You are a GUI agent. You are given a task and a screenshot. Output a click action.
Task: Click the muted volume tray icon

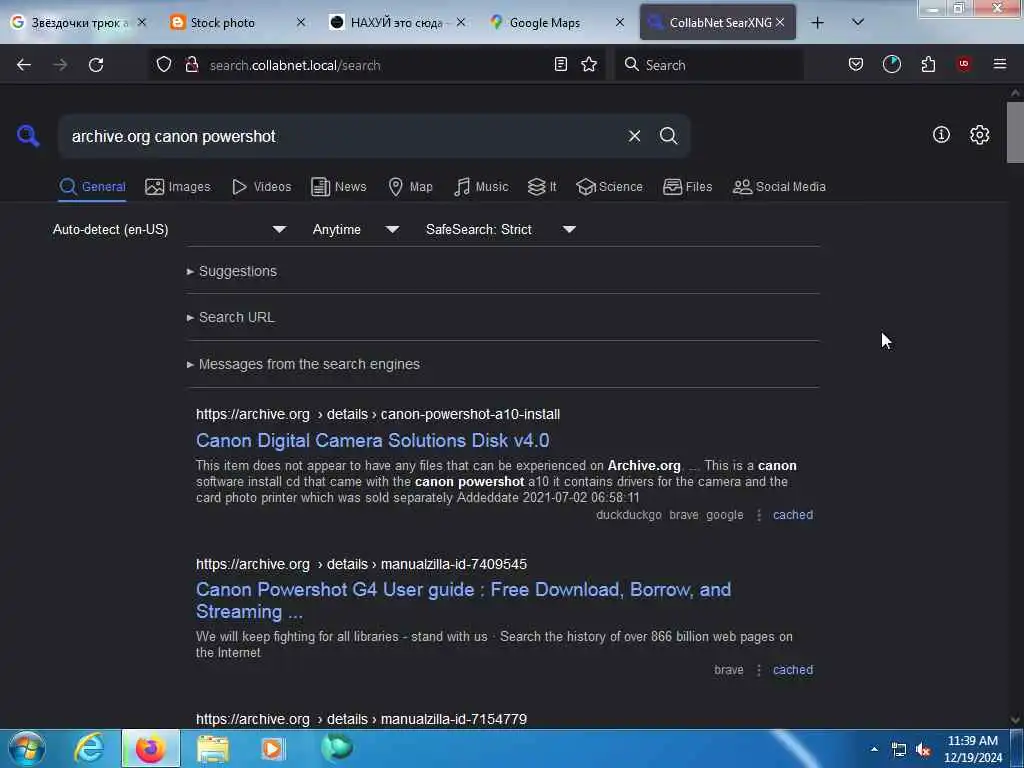(923, 750)
